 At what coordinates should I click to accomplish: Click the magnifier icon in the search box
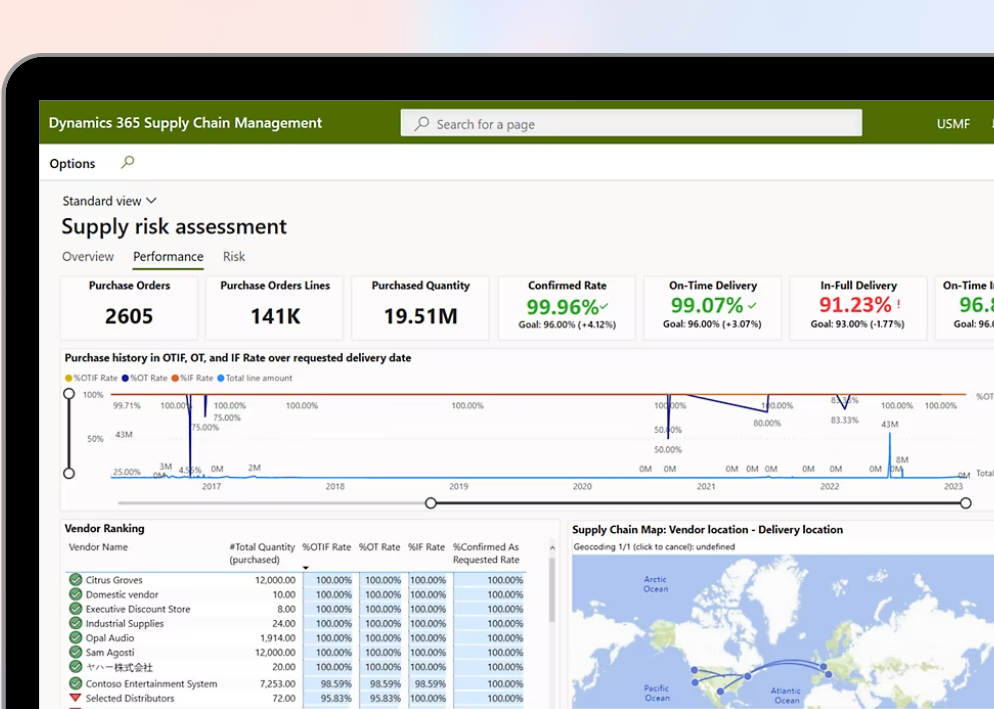[422, 124]
